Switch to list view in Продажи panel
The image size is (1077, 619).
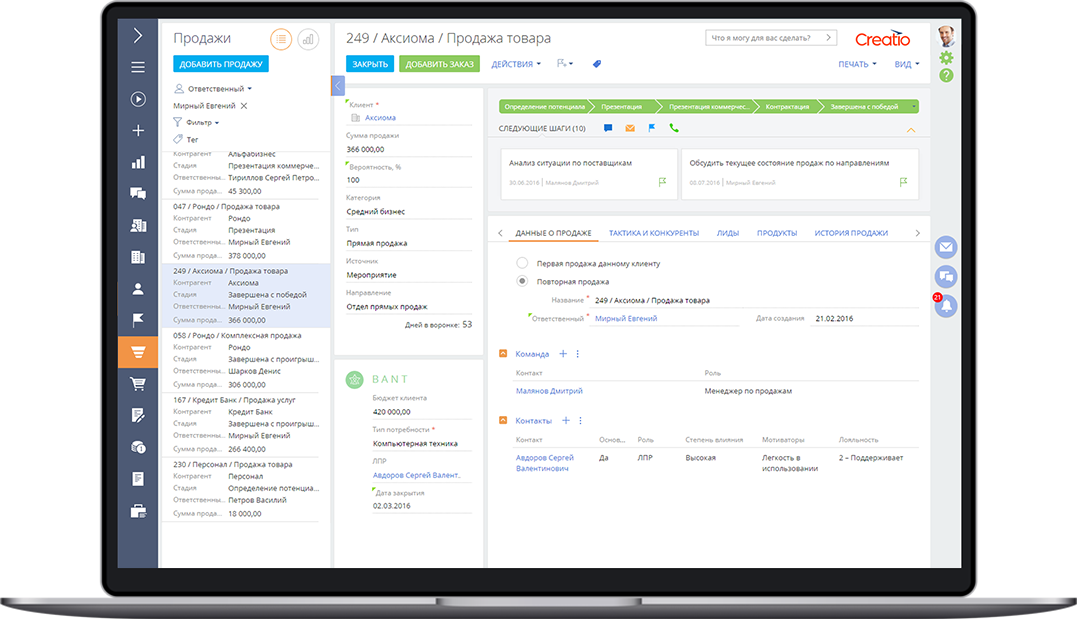coord(281,39)
